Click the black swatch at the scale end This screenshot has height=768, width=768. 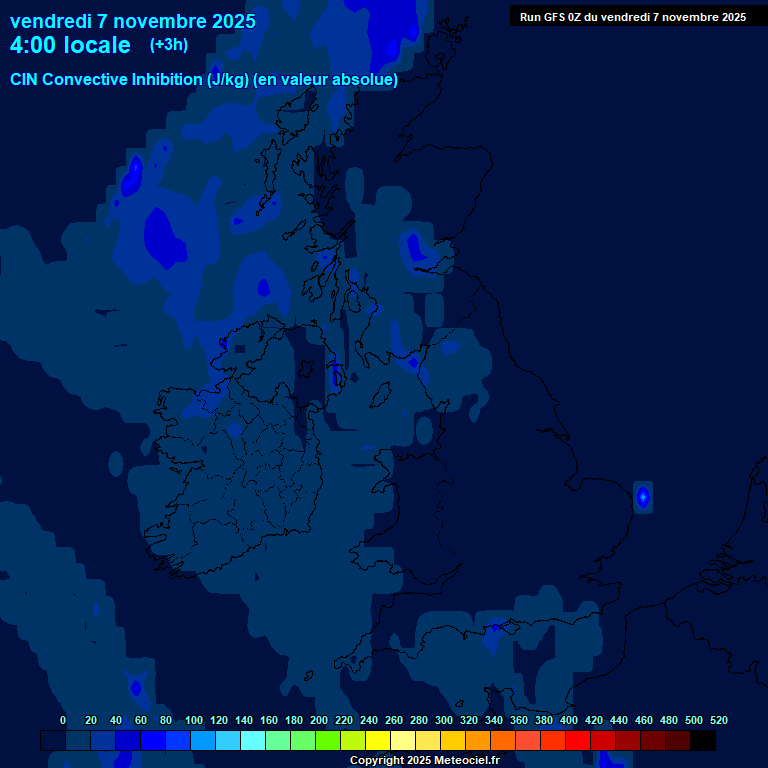click(703, 741)
